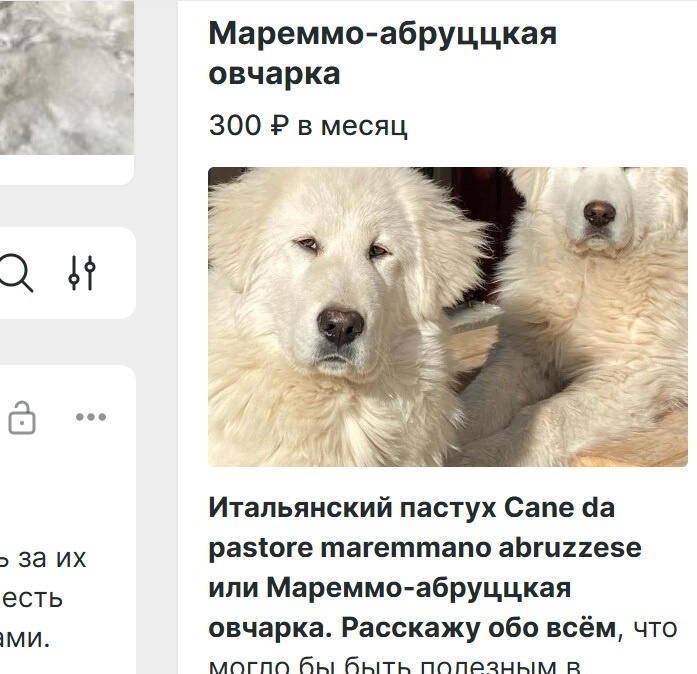Viewport: 697px width, 674px height.
Task: Click the word овчарка in the heading
Action: (274, 73)
